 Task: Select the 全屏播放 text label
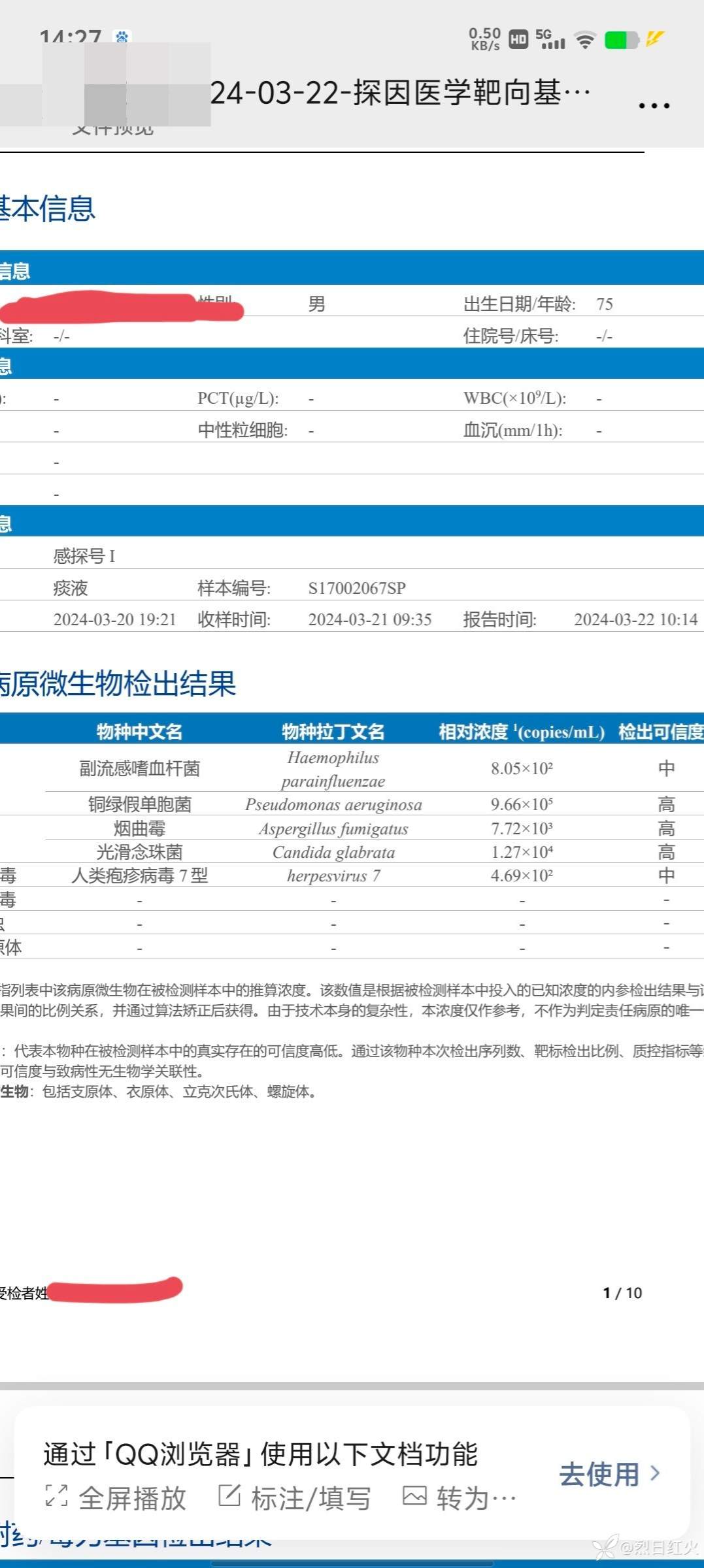pyautogui.click(x=133, y=1498)
